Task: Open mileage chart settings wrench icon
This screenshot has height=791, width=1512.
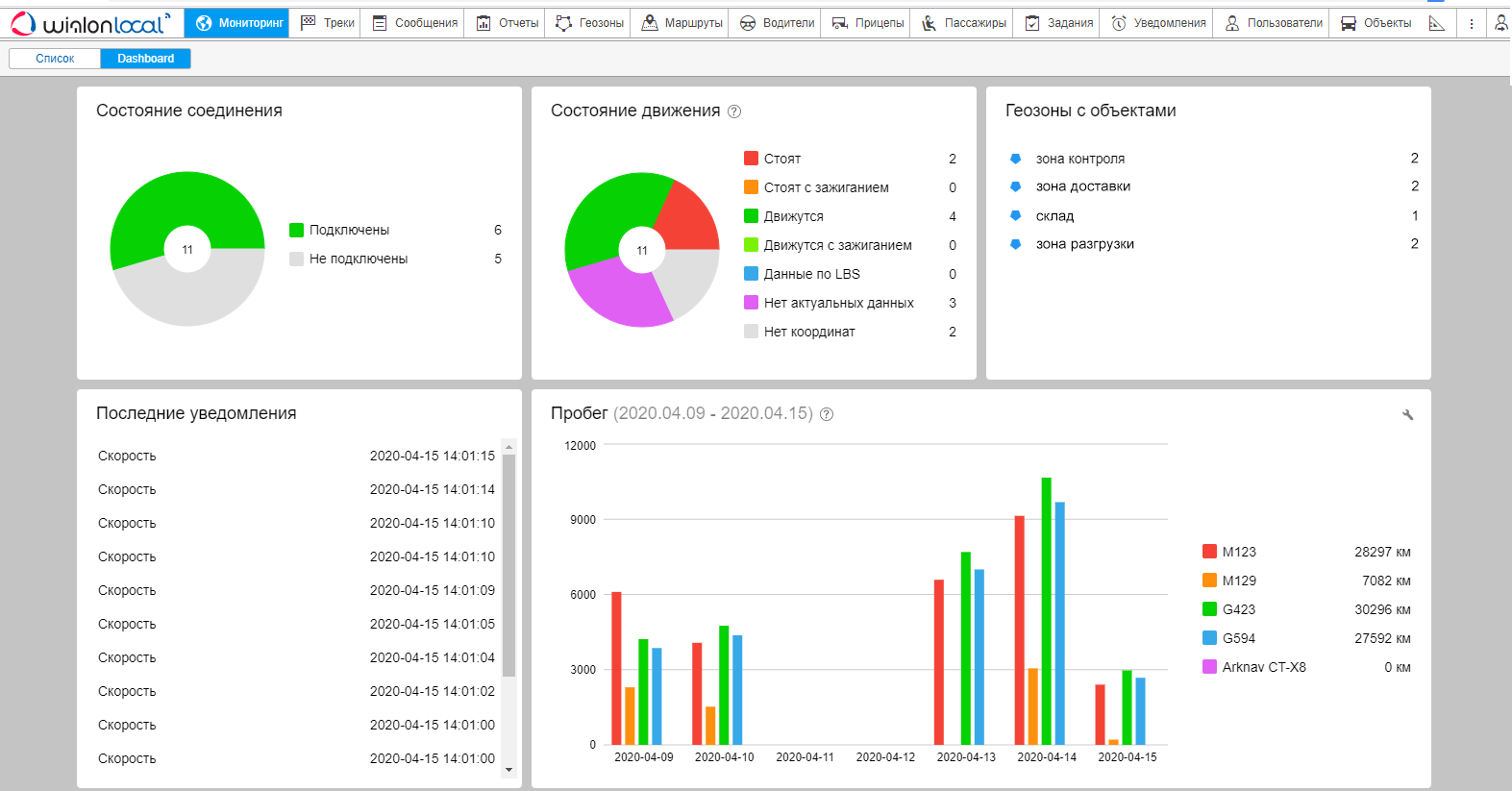Action: click(1407, 415)
